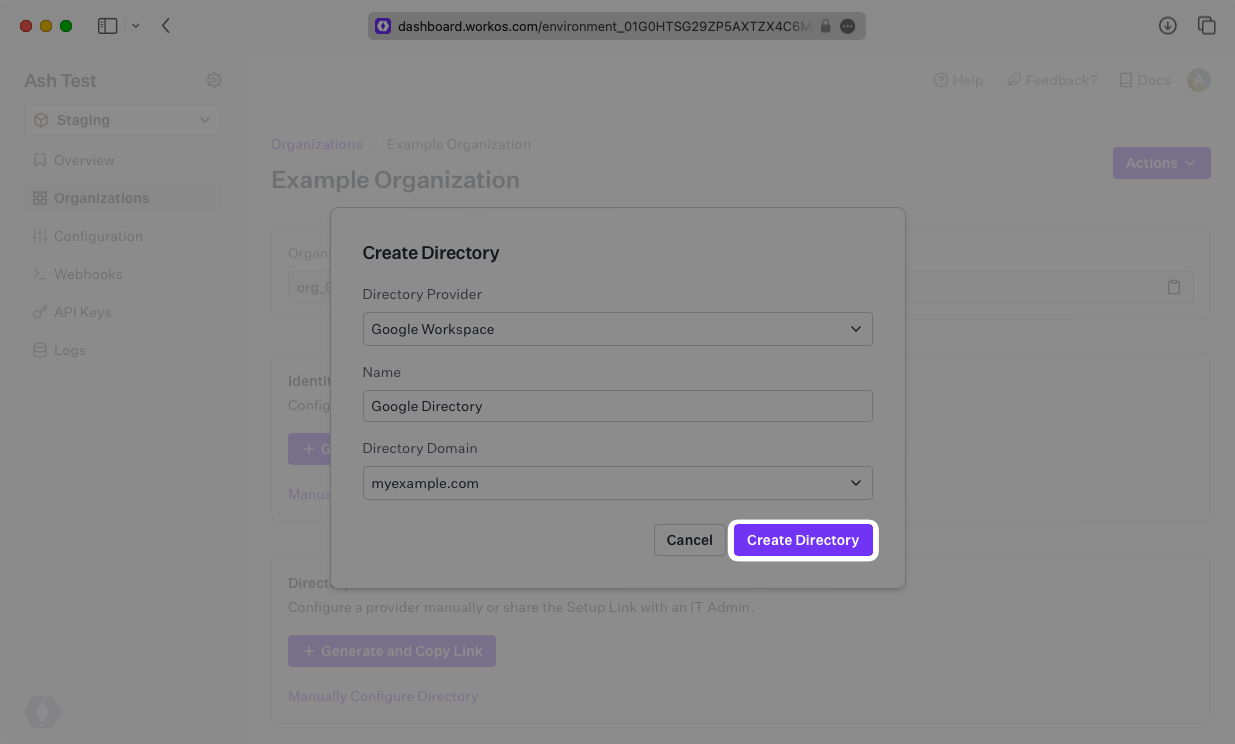Open the address bar more options icon

point(848,27)
